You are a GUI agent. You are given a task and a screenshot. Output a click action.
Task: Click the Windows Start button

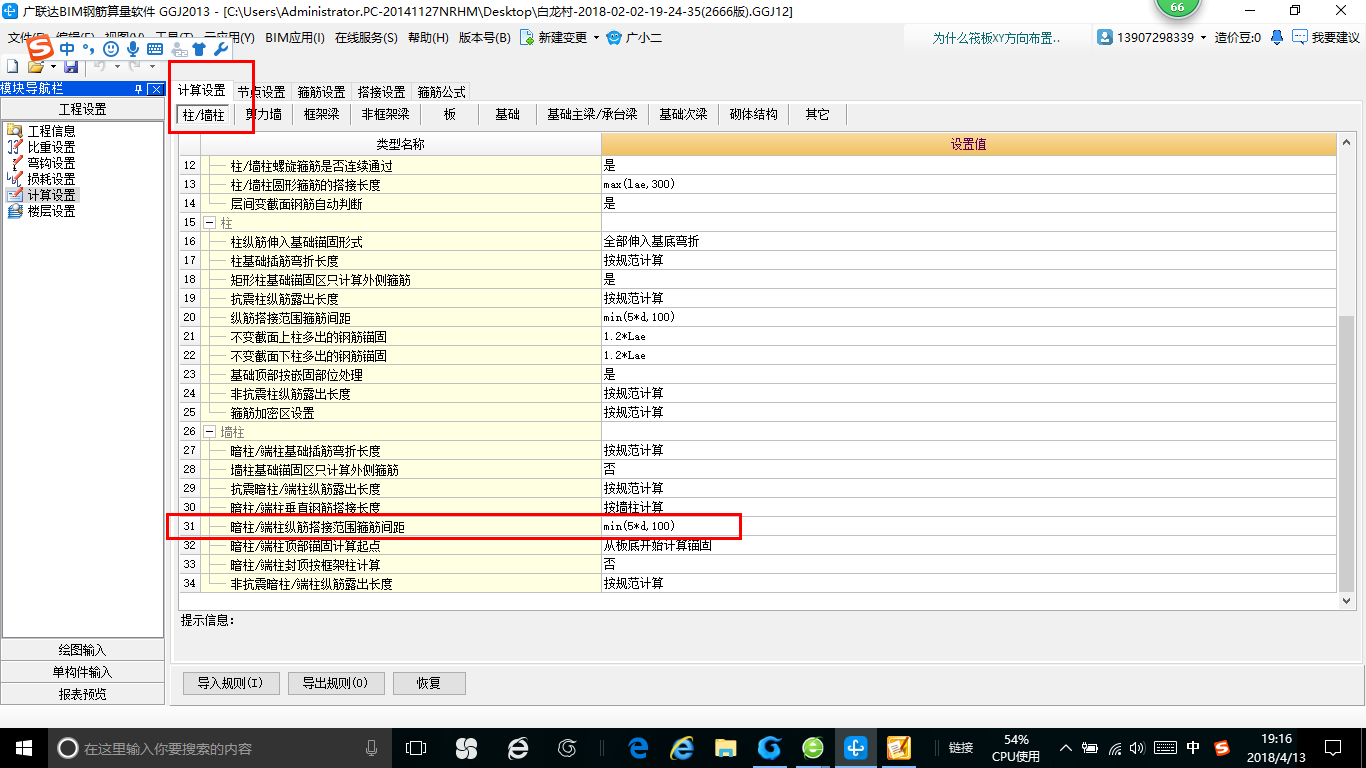[24, 747]
